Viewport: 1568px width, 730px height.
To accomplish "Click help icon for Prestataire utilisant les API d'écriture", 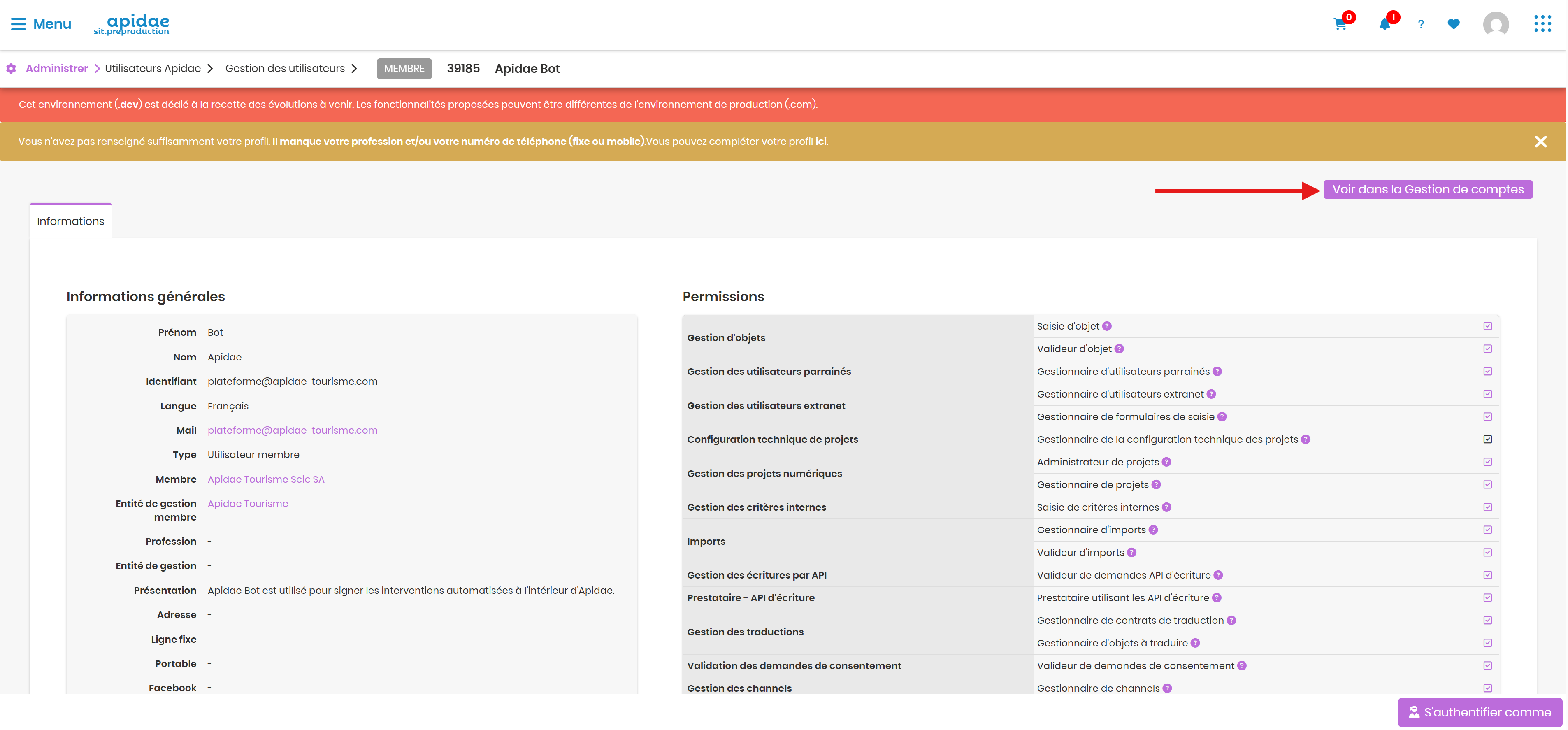I will [1217, 598].
